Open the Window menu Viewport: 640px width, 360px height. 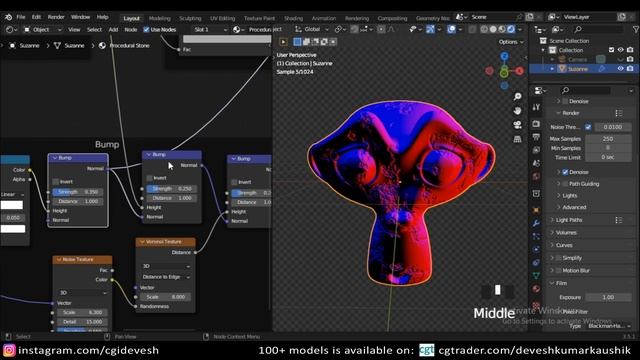tap(80, 17)
